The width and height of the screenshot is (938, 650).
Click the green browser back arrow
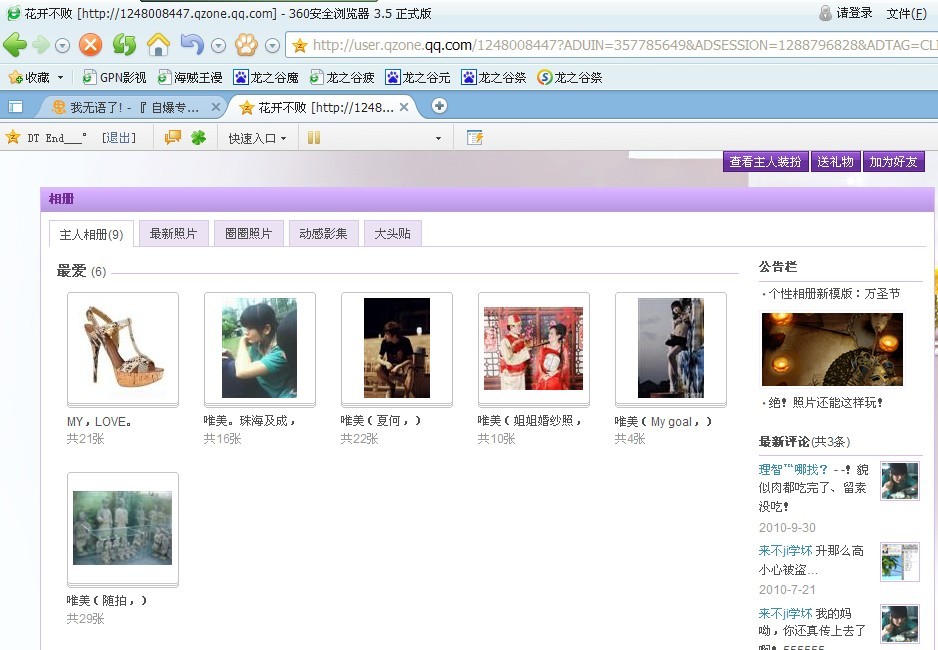[16, 45]
